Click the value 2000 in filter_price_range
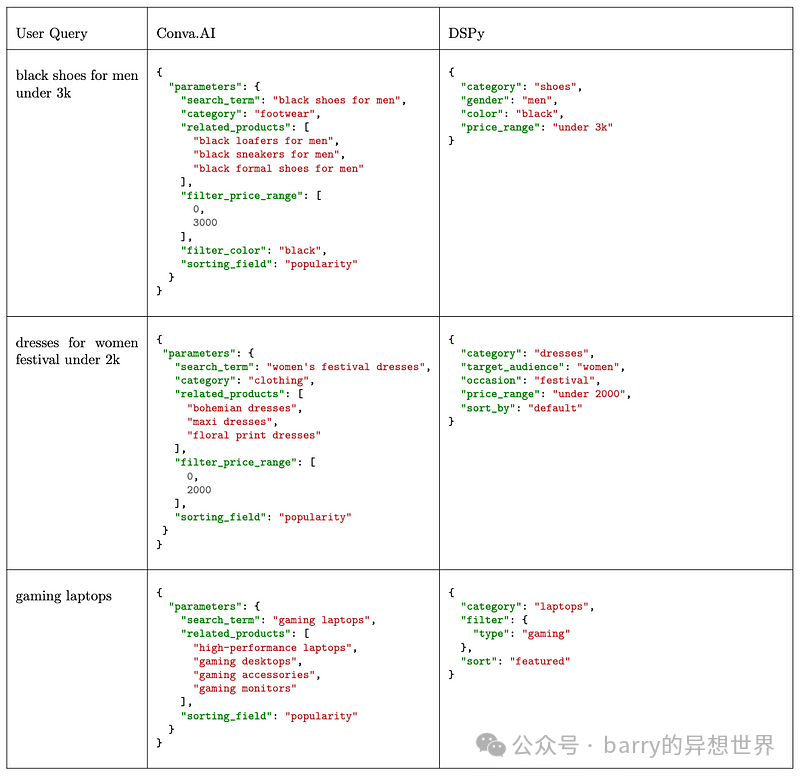 click(199, 490)
